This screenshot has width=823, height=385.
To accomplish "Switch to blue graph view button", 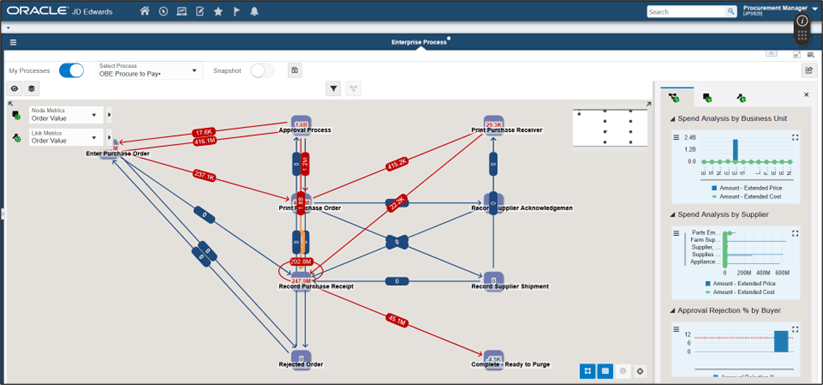I will (587, 371).
